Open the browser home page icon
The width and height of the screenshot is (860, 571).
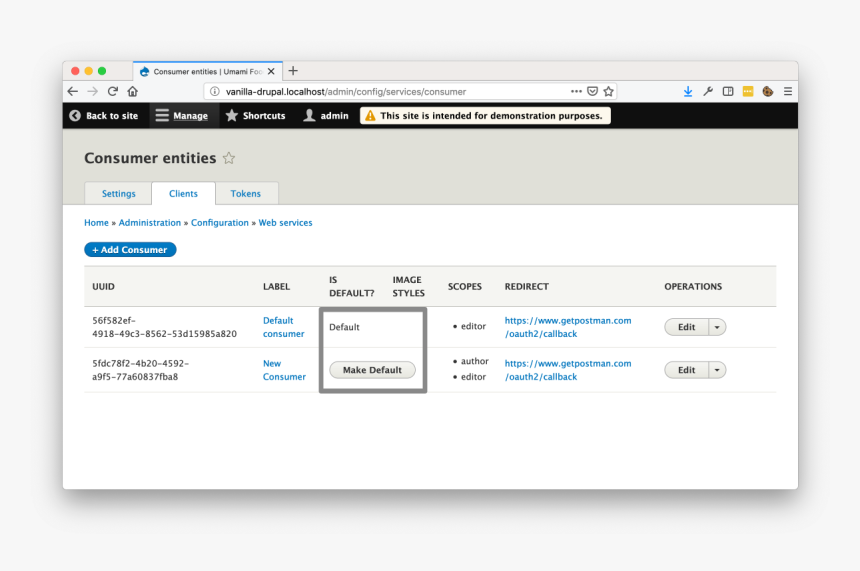[133, 92]
